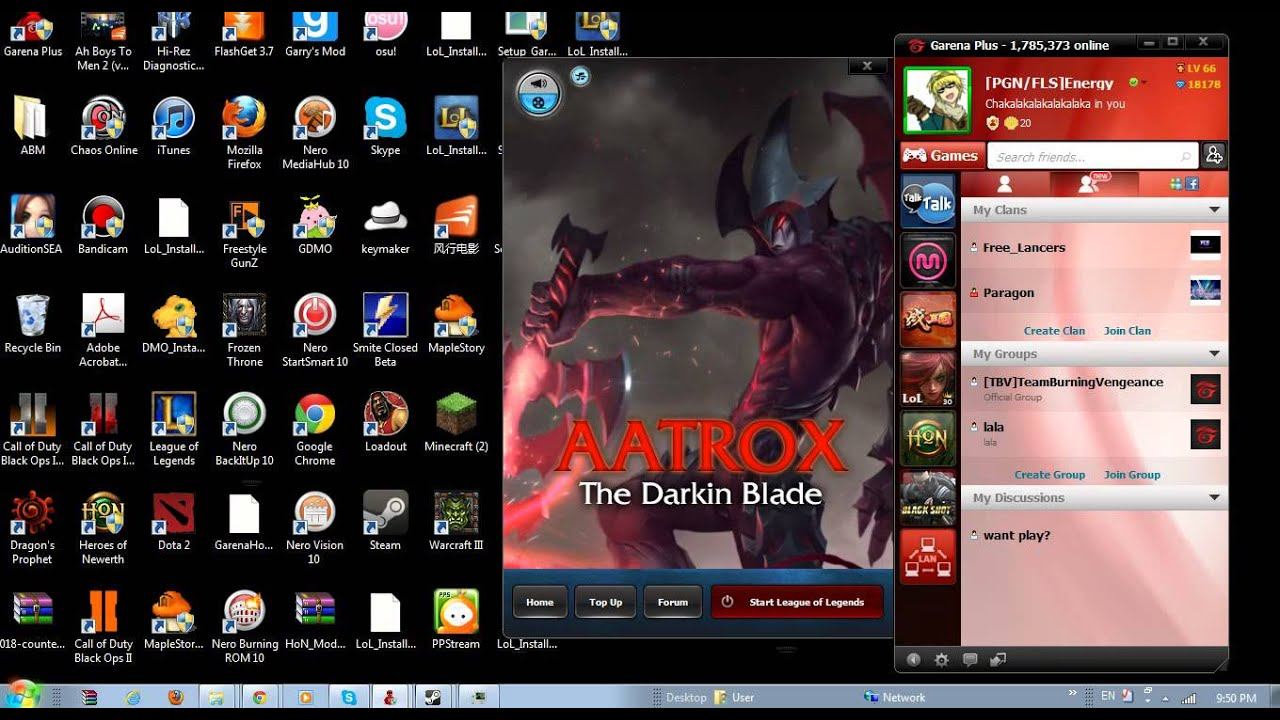Open the osu! desktop icon
The width and height of the screenshot is (1280, 720).
(x=386, y=34)
